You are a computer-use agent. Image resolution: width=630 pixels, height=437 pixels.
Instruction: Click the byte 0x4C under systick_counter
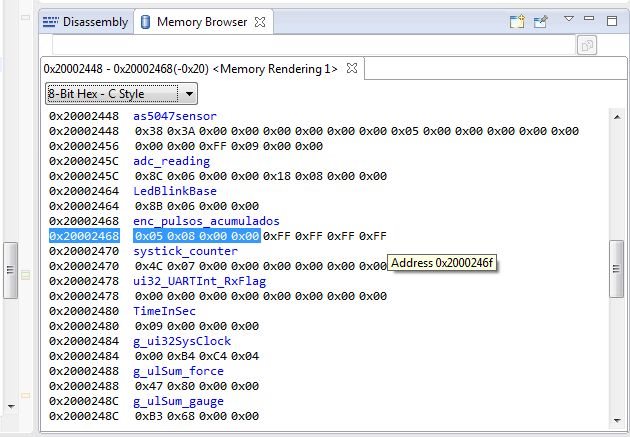(x=149, y=266)
